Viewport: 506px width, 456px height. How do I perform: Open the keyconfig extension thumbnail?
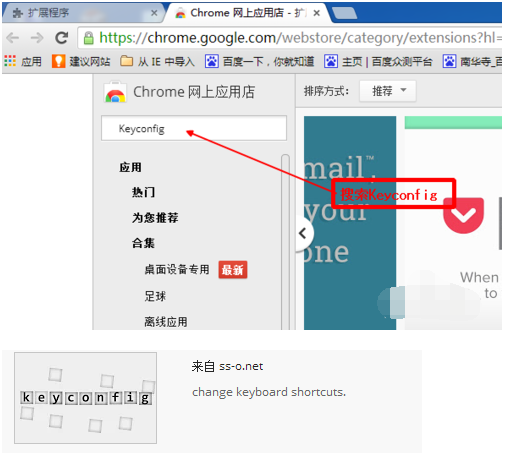(85, 398)
